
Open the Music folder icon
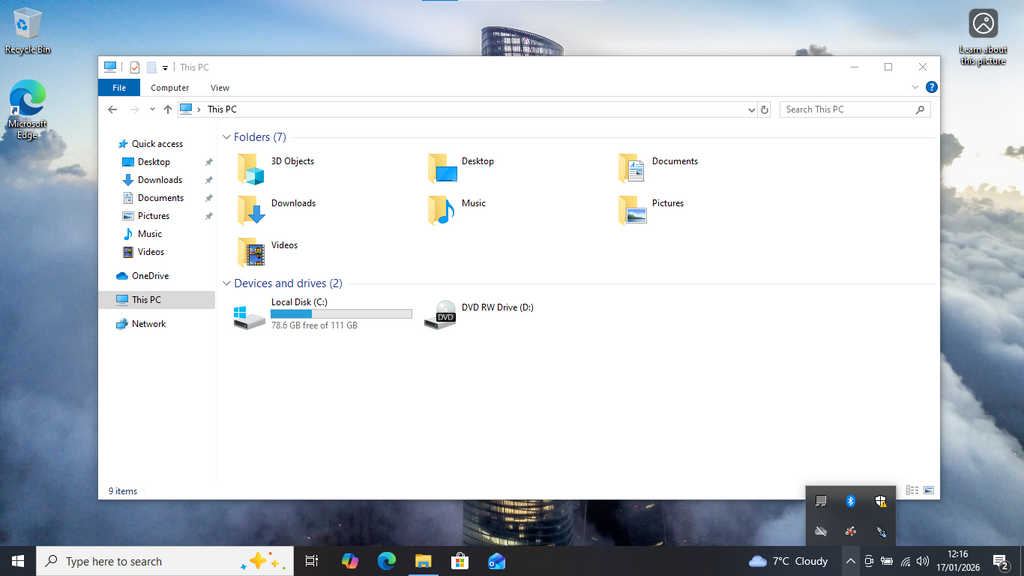click(x=441, y=210)
